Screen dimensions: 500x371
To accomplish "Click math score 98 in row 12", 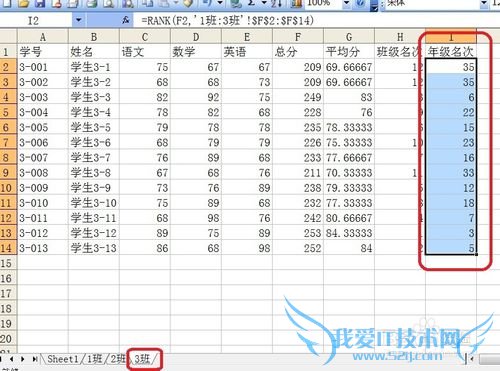I will pyautogui.click(x=196, y=218).
